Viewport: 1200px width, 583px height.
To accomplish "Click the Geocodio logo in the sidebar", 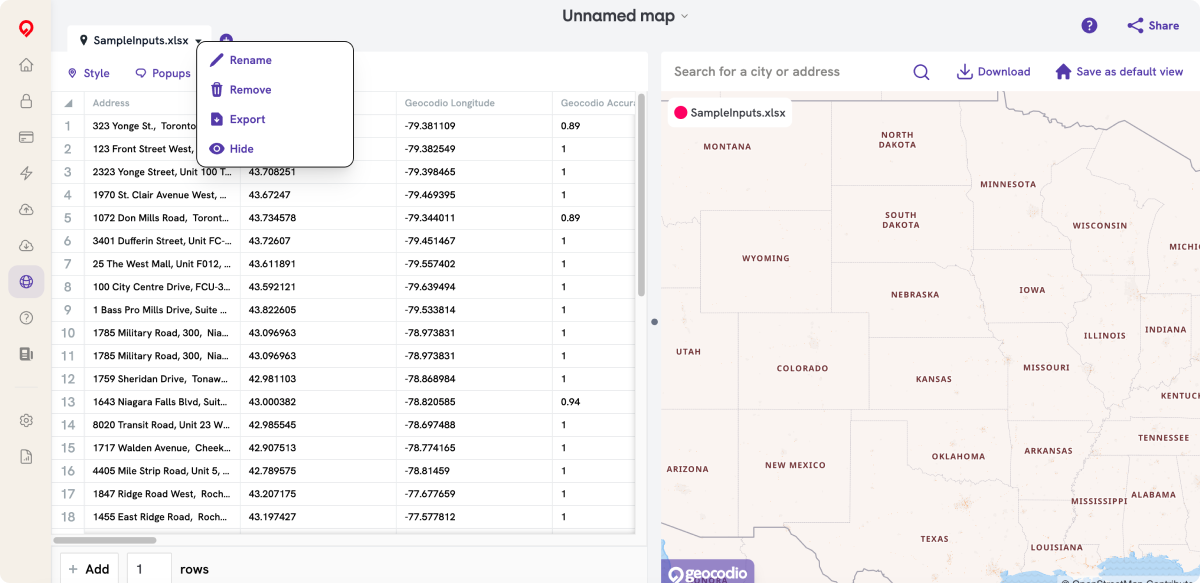I will pyautogui.click(x=26, y=28).
